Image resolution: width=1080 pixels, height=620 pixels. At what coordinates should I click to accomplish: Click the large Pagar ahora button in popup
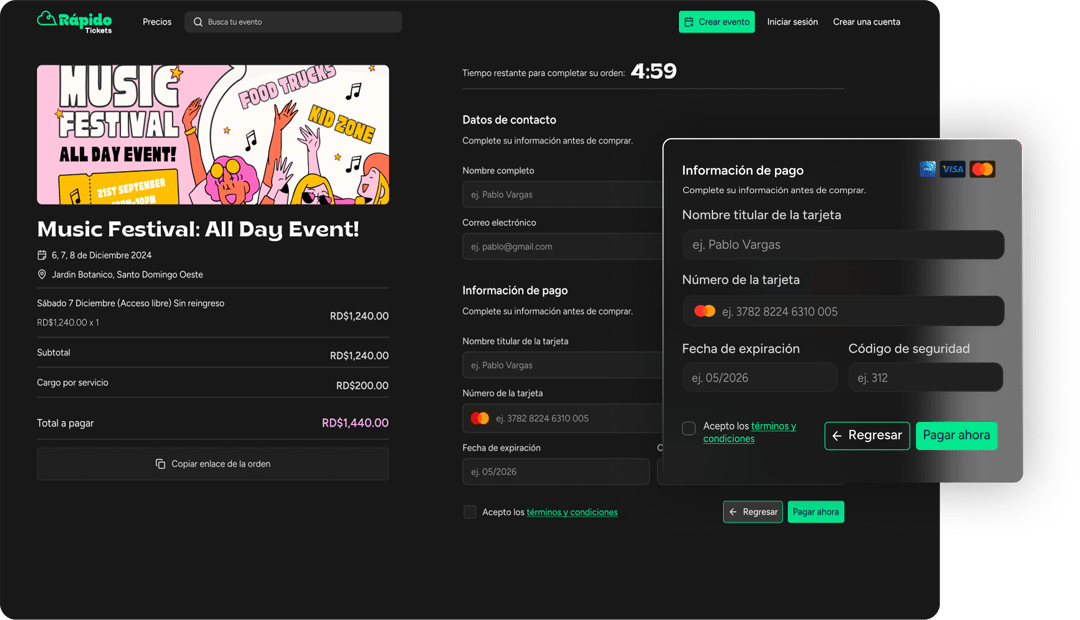(x=957, y=435)
